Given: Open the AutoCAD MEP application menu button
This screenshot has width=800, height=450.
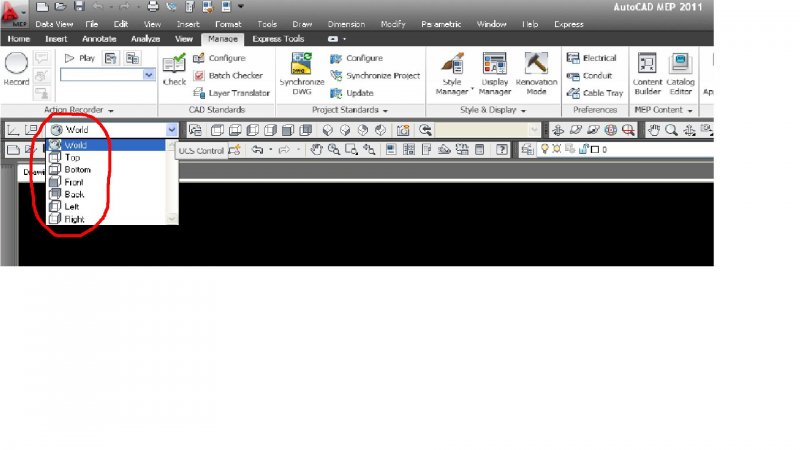Looking at the screenshot, I should pos(13,14).
